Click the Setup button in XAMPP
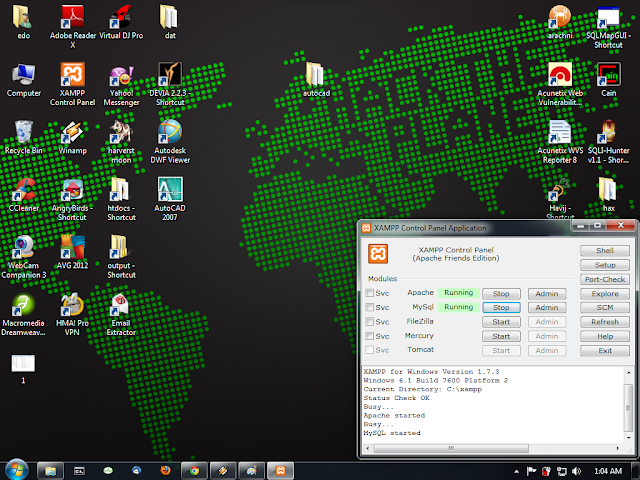Image resolution: width=640 pixels, height=480 pixels. [605, 265]
